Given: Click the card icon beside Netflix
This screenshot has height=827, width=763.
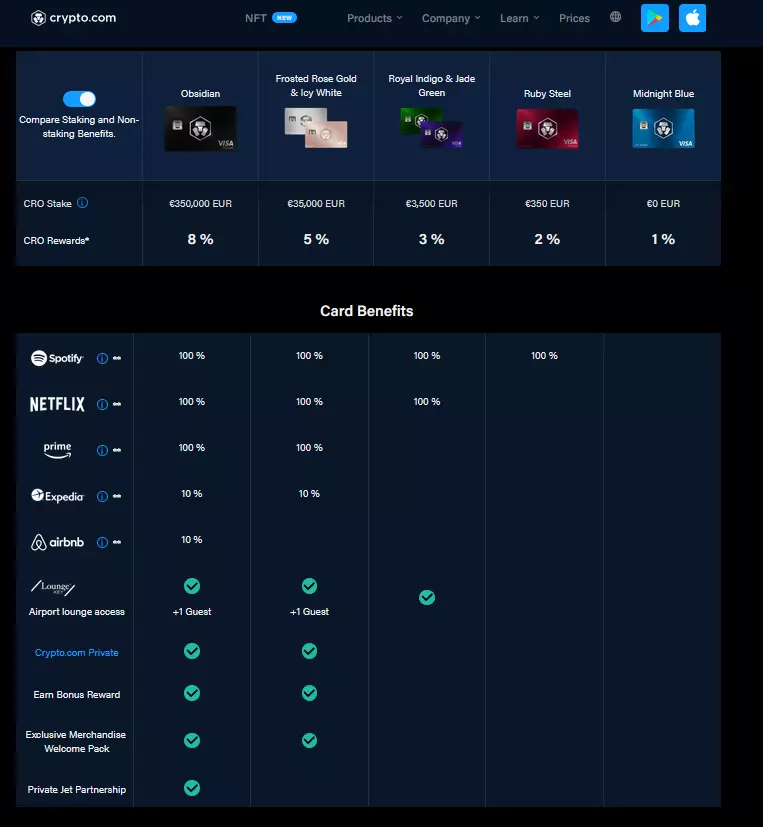Looking at the screenshot, I should click(x=117, y=404).
